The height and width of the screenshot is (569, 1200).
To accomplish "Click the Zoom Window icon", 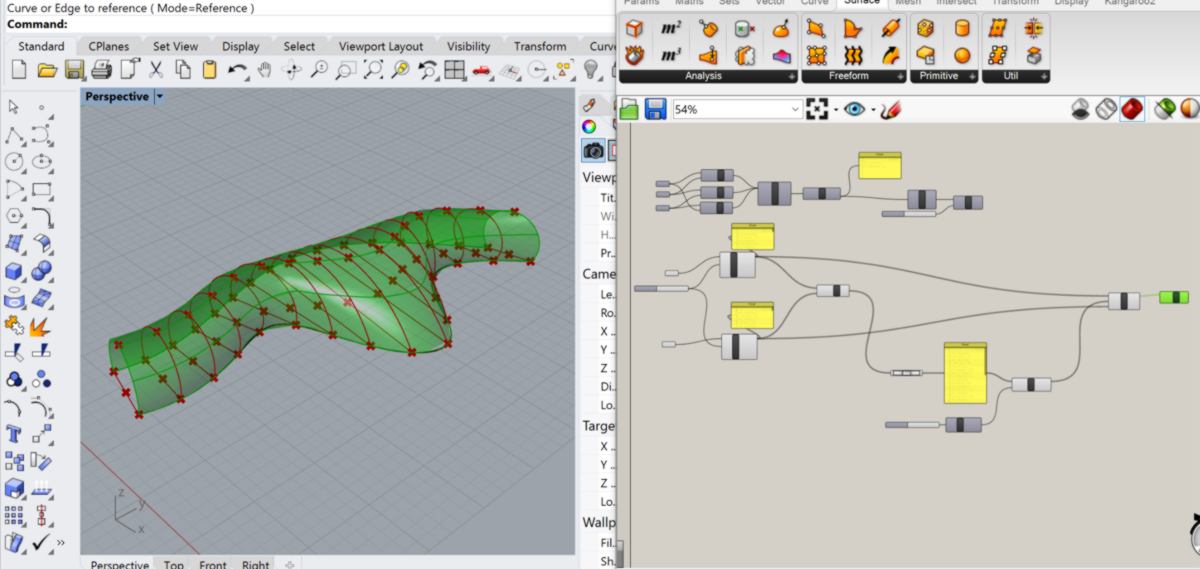I will pos(346,70).
